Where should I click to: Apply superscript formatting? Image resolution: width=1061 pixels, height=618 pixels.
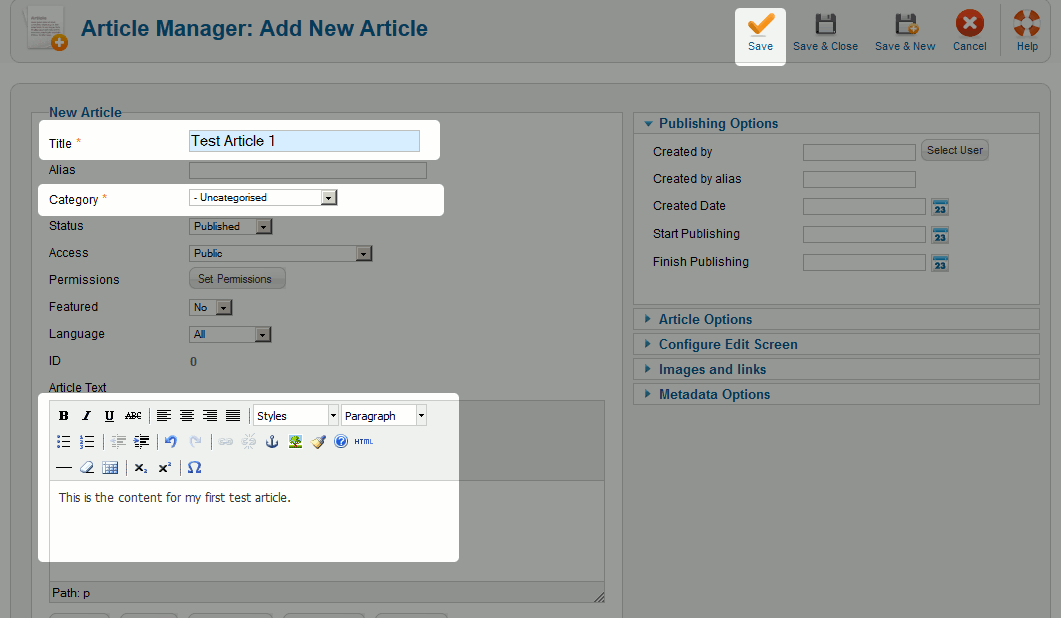click(x=164, y=468)
